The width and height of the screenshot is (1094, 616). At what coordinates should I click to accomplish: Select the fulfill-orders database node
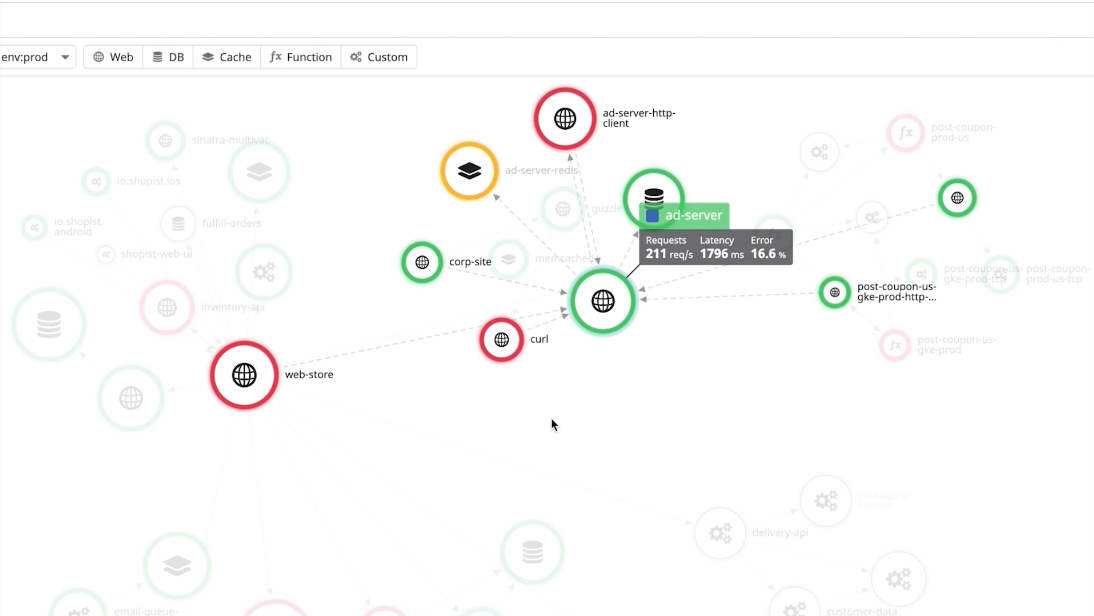(178, 224)
